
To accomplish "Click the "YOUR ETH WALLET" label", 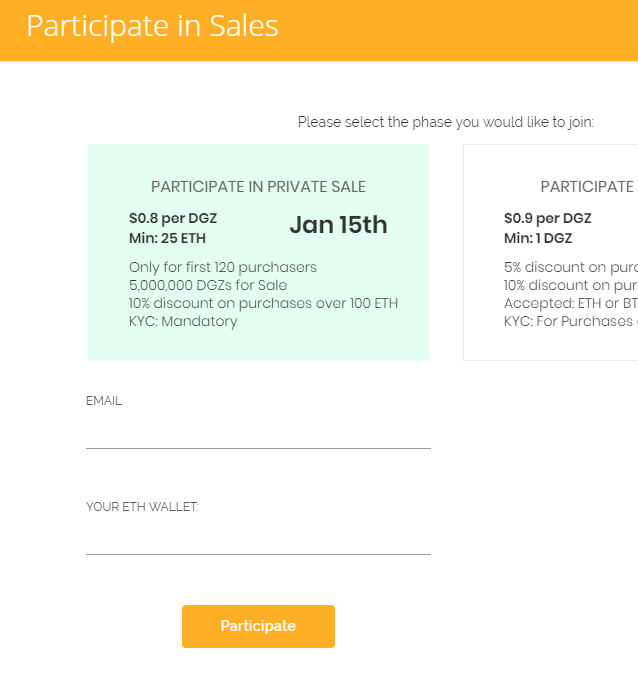I will (142, 507).
